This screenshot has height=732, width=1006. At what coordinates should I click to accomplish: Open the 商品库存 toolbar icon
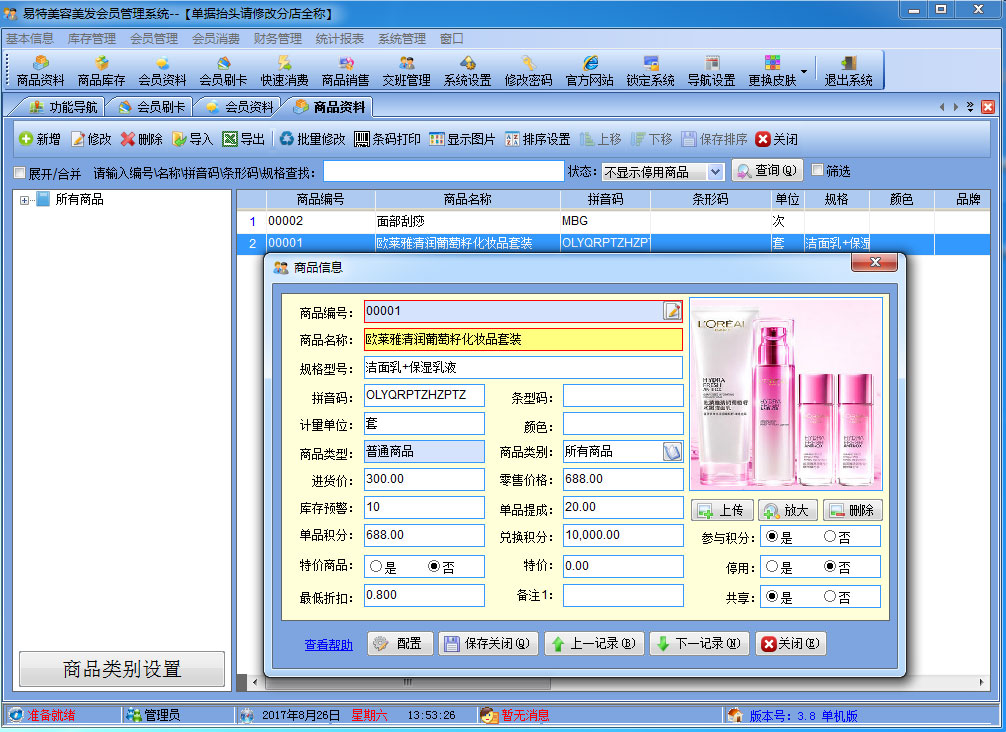pyautogui.click(x=101, y=71)
